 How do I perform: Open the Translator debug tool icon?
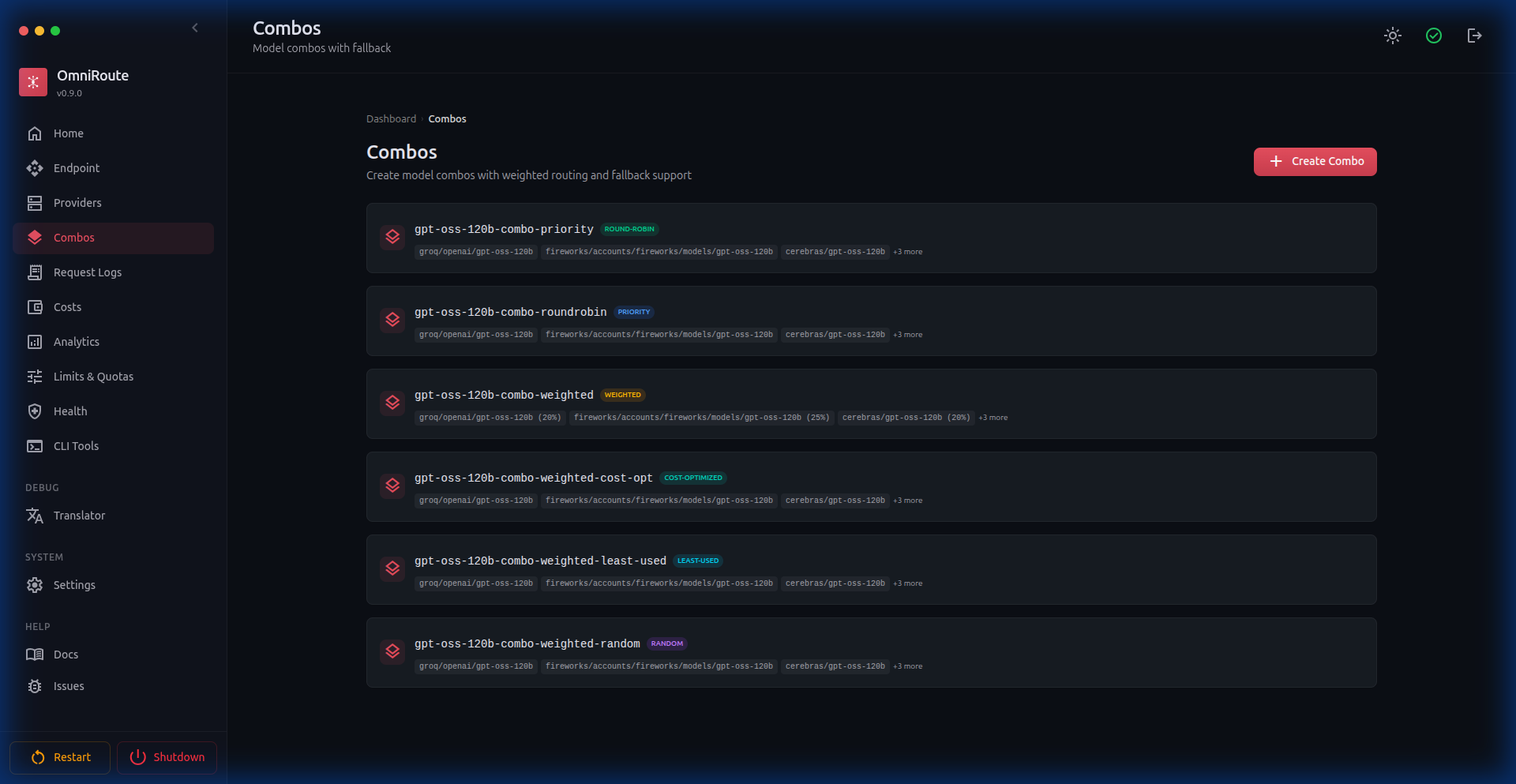point(35,516)
